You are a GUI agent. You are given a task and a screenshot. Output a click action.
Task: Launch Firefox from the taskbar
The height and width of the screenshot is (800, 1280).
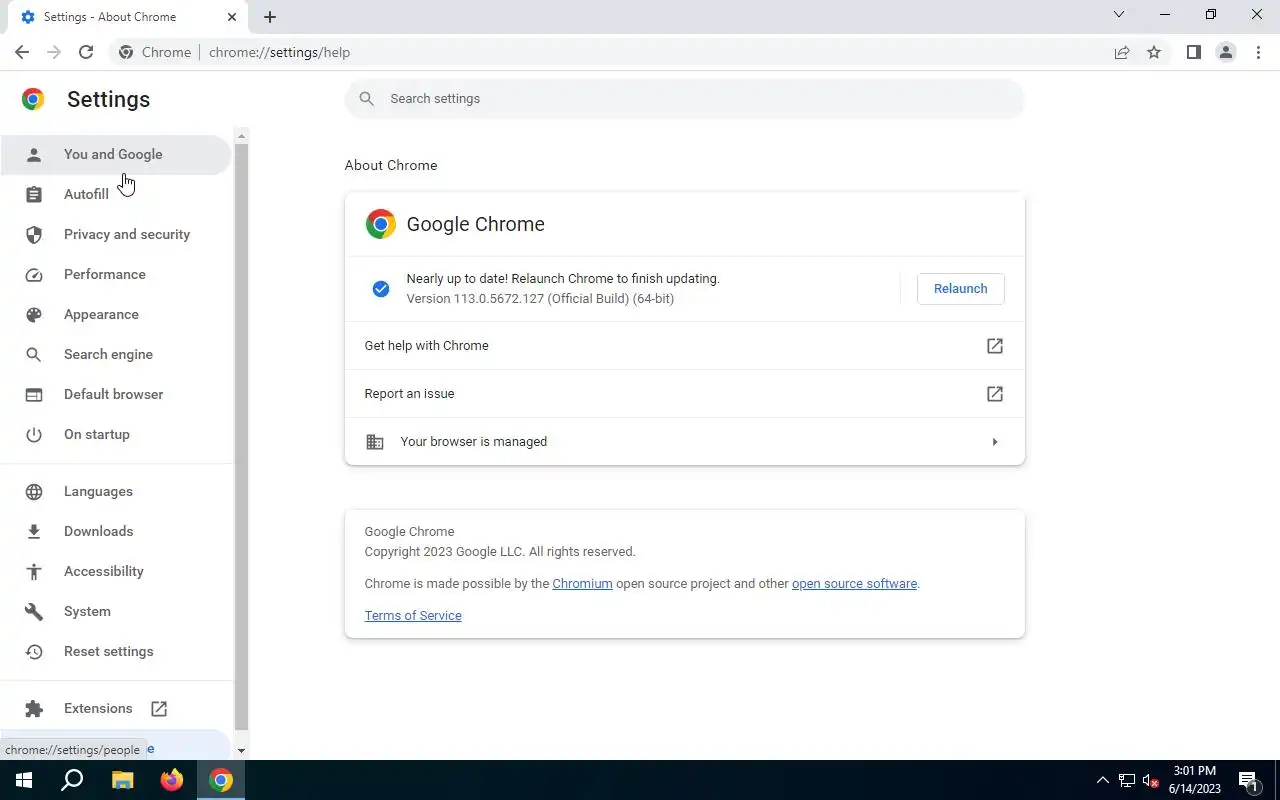[172, 780]
